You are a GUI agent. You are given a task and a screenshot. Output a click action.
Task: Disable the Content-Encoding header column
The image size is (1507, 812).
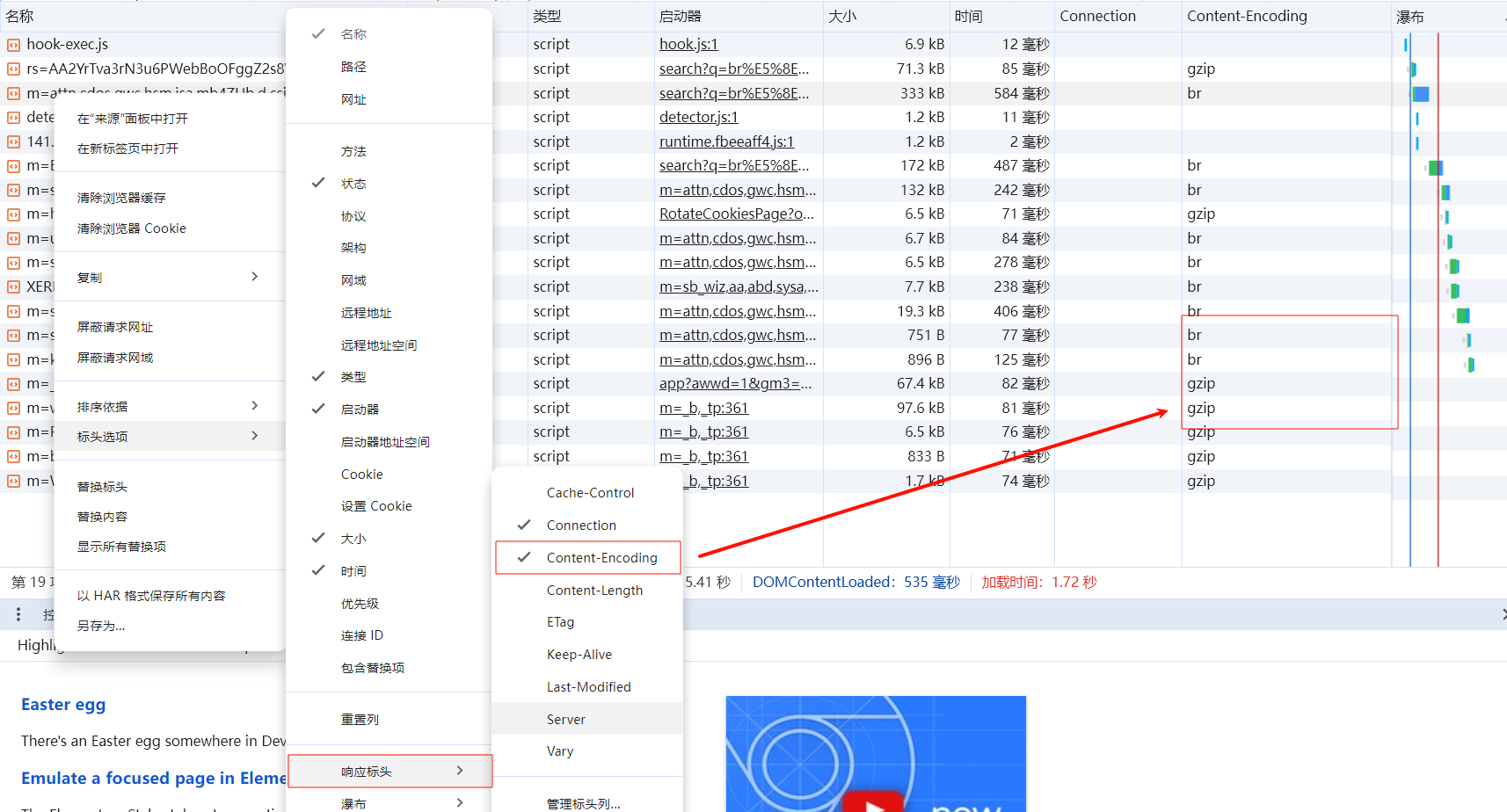click(601, 558)
